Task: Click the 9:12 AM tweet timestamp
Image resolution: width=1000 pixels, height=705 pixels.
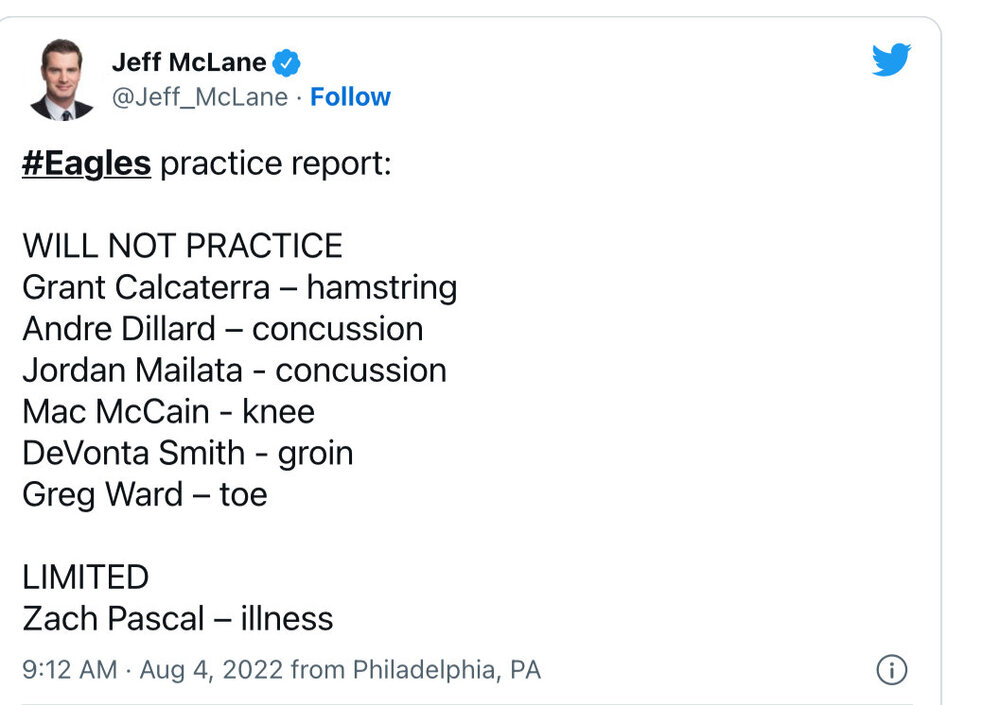Action: pos(70,670)
